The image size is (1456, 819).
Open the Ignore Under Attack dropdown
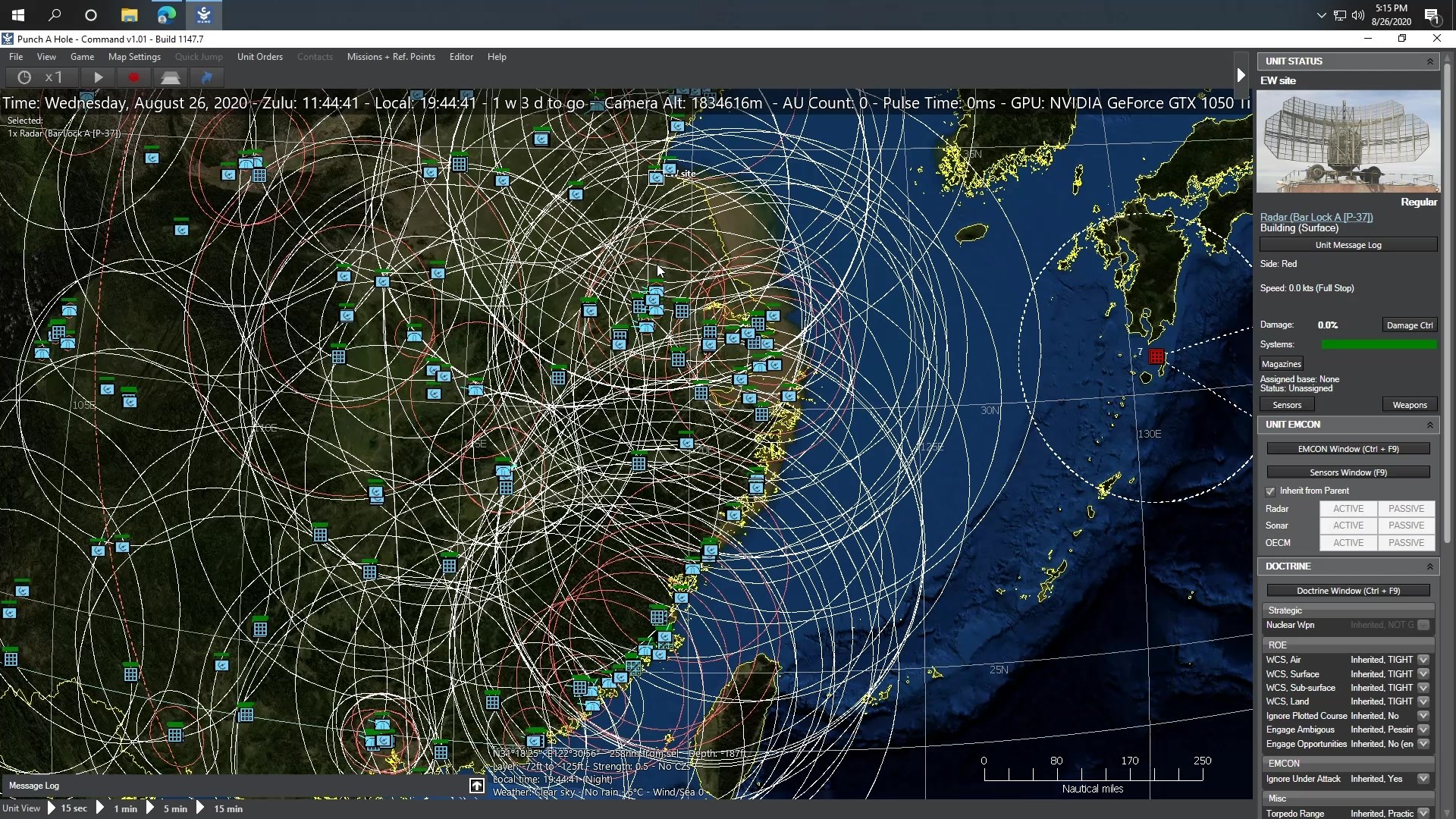(x=1423, y=779)
